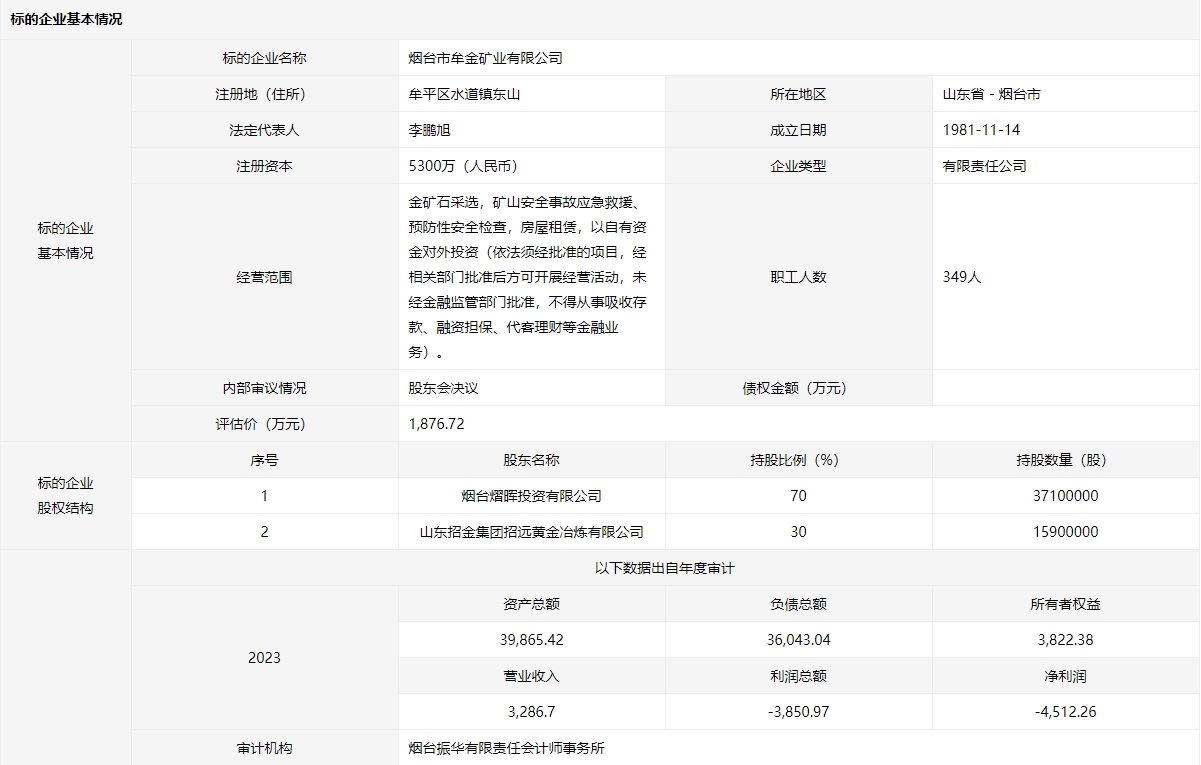Select the 资产总额 header cell

[x=531, y=604]
